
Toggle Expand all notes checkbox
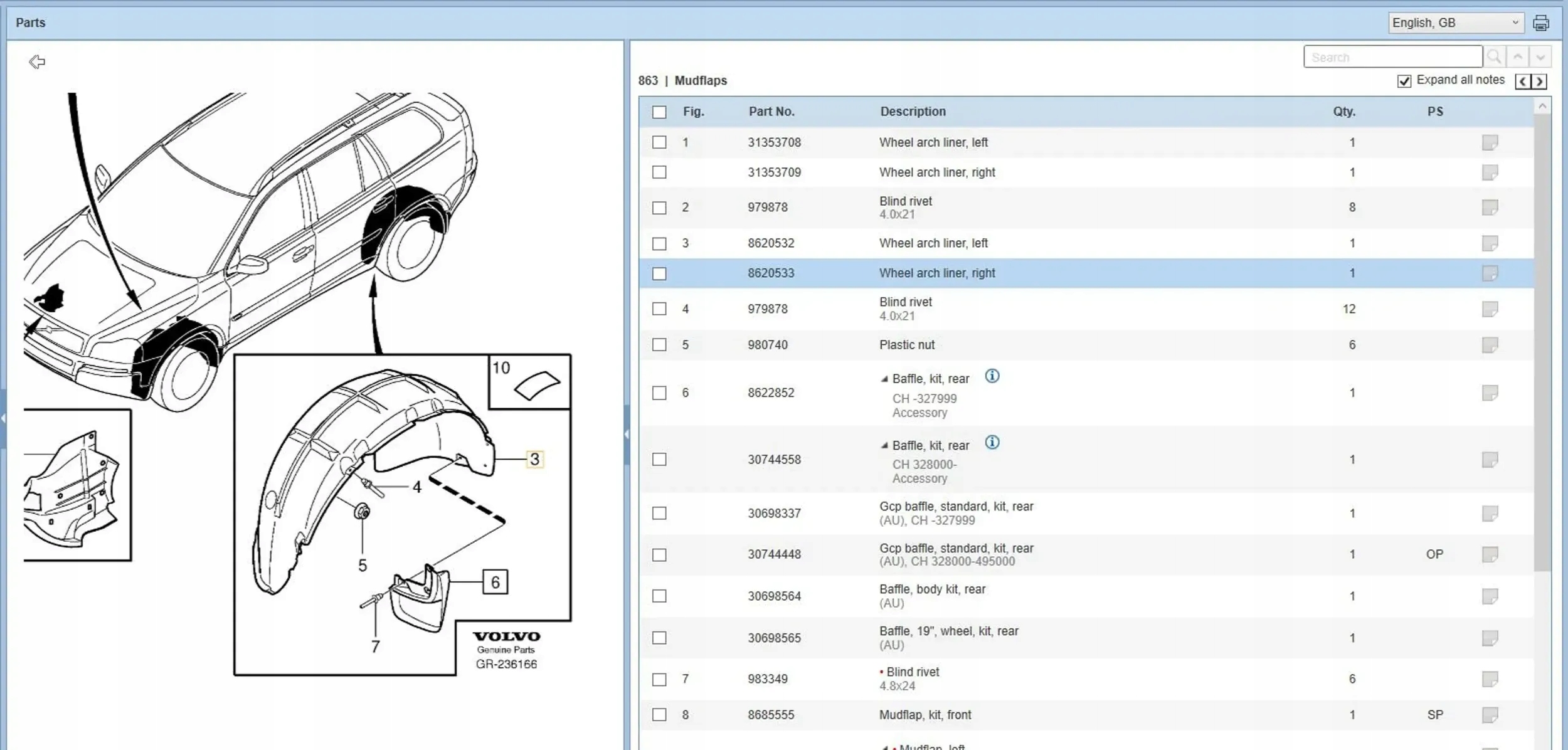tap(1404, 81)
